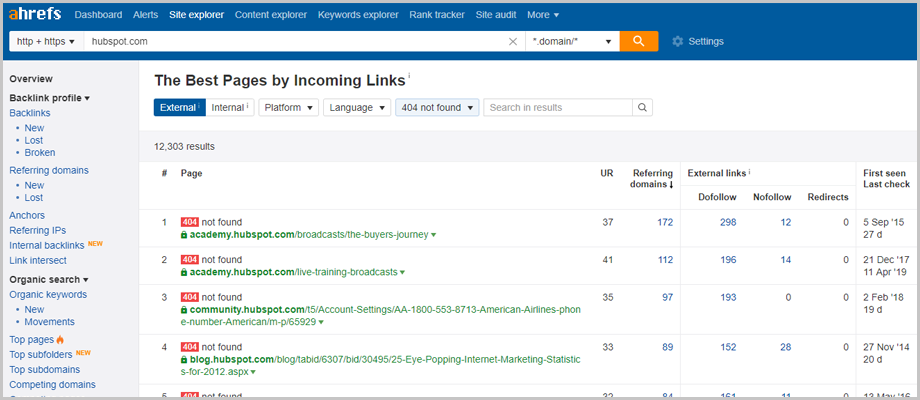Open Backlinks in the sidebar
The image size is (920, 400).
tap(30, 113)
